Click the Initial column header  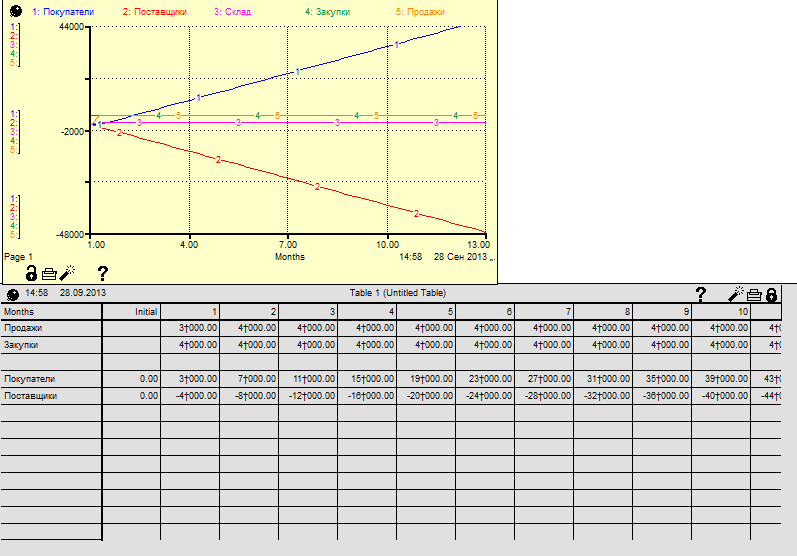pos(146,312)
